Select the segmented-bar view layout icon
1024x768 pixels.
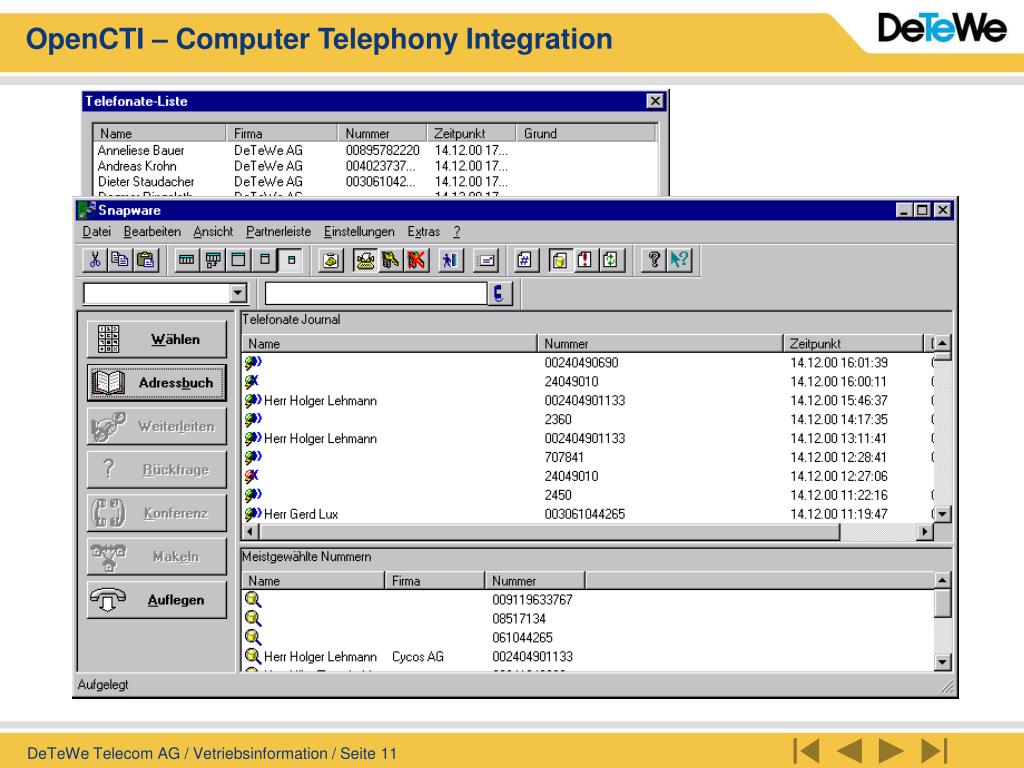187,260
